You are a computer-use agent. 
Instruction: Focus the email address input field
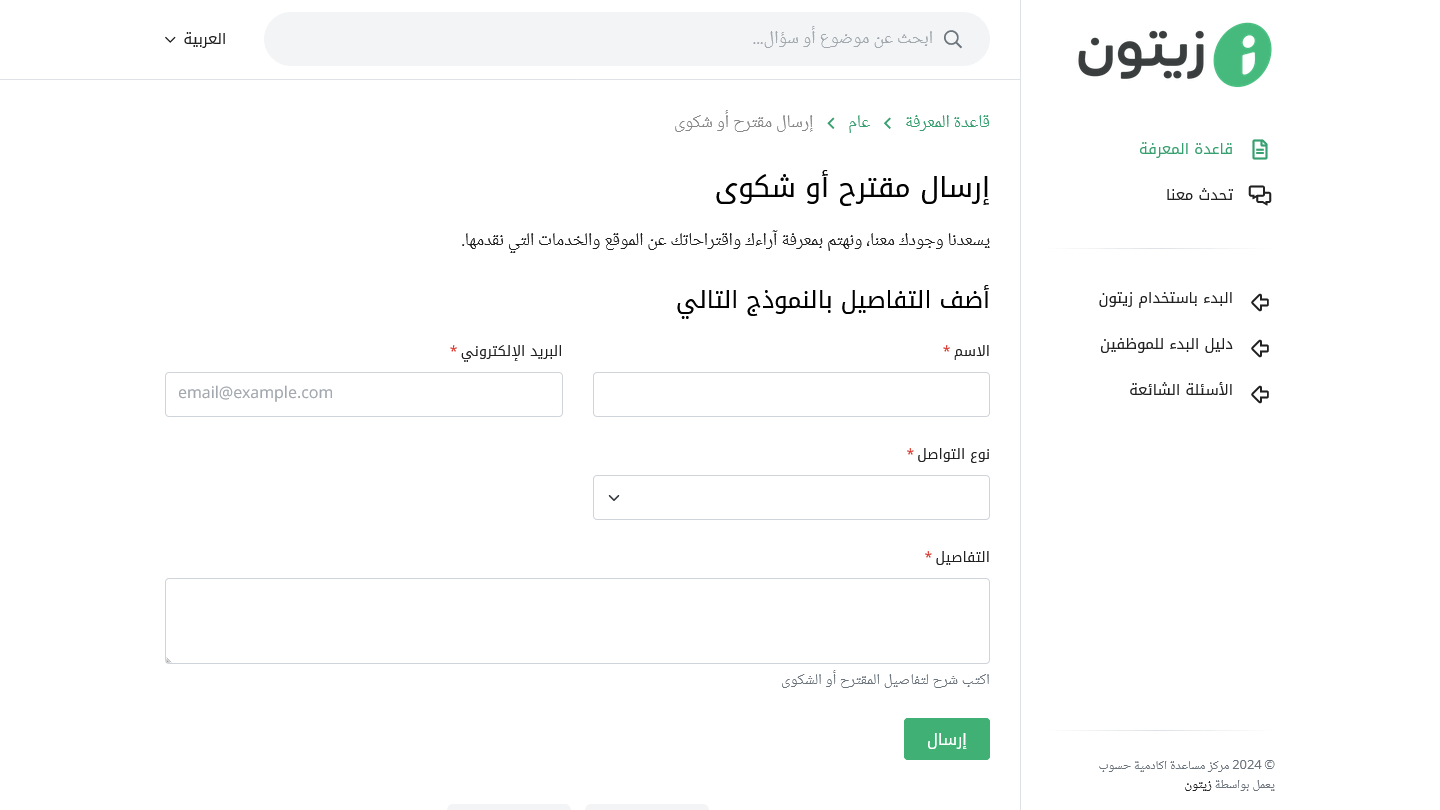(x=364, y=394)
